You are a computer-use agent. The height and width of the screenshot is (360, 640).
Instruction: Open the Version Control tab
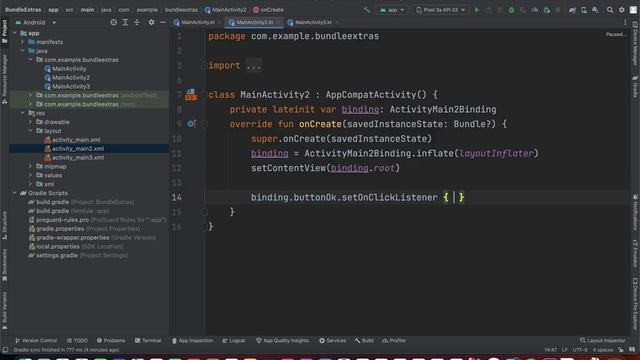[36, 340]
